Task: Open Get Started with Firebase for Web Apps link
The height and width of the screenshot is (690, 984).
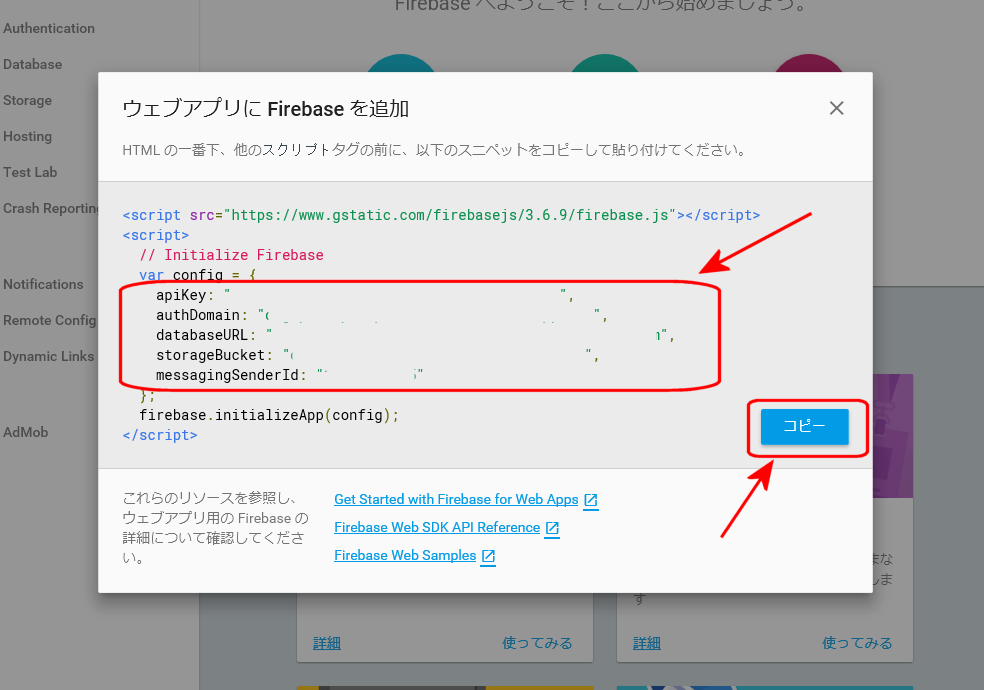Action: coord(456,499)
